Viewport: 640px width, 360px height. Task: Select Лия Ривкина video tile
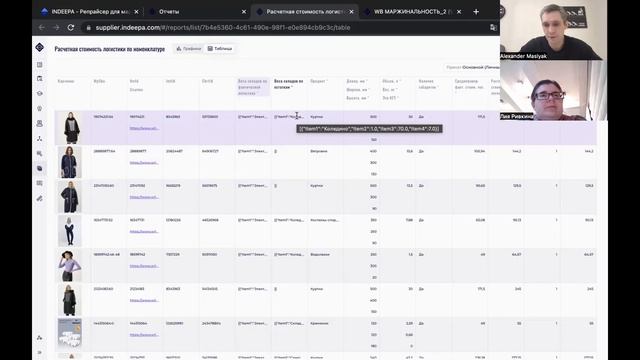click(553, 91)
